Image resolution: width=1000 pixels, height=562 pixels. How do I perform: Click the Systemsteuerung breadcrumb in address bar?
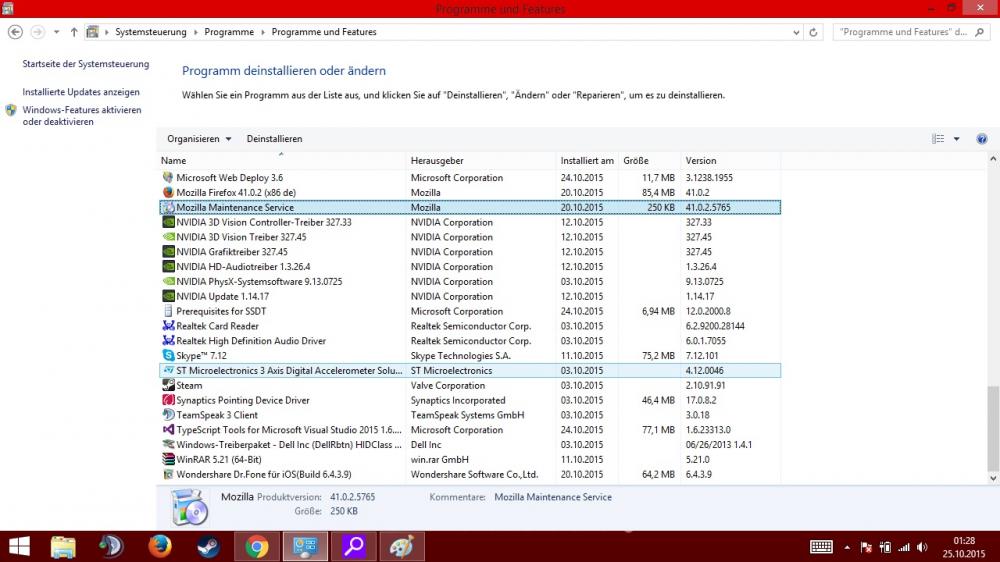pos(150,32)
